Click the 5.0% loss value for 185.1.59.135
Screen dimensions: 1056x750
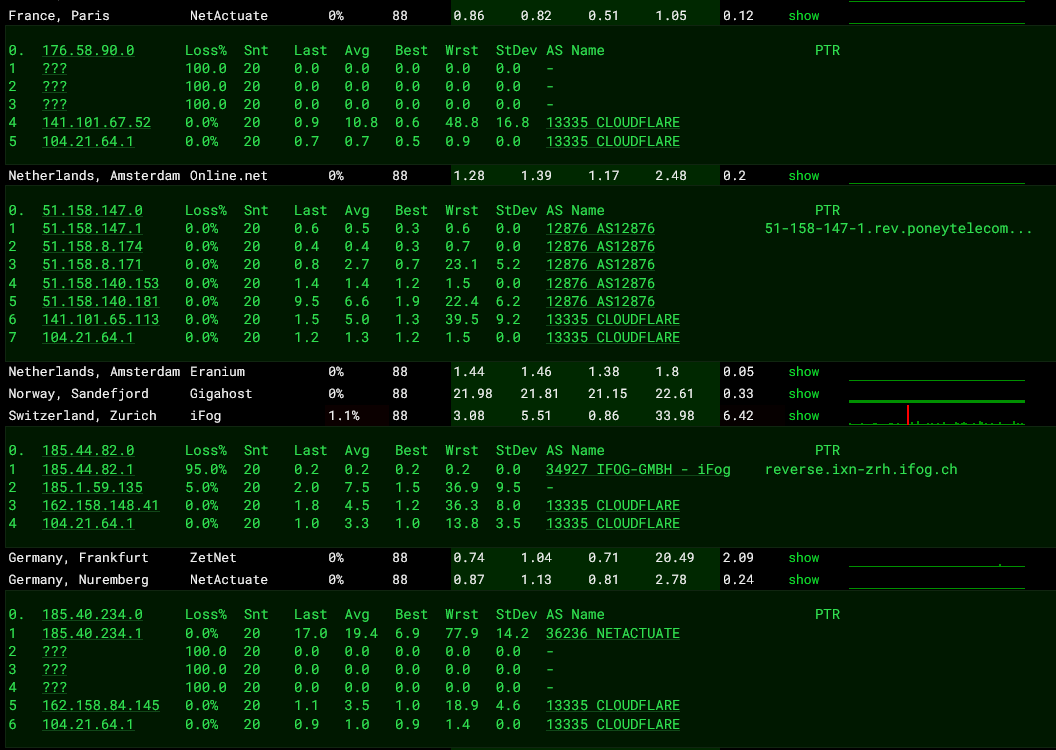point(202,487)
